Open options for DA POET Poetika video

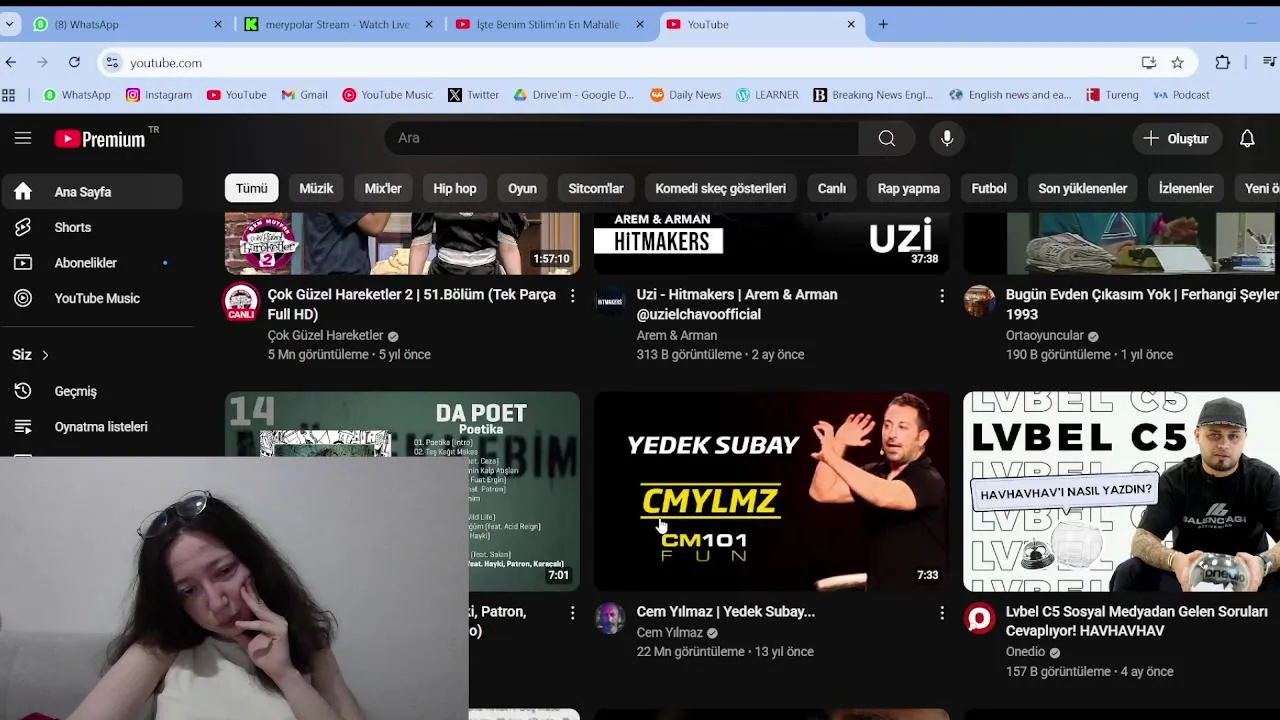click(572, 613)
